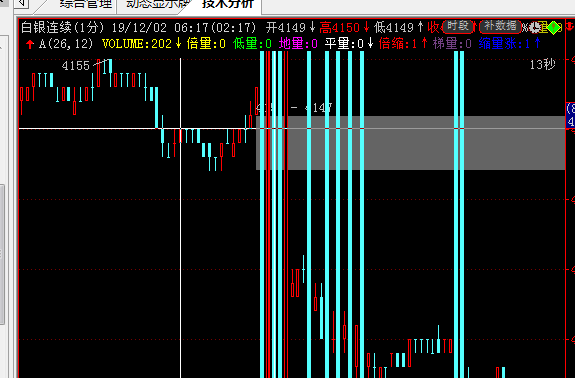Click the blue price tag on right axis
The height and width of the screenshot is (378, 575).
tap(570, 115)
